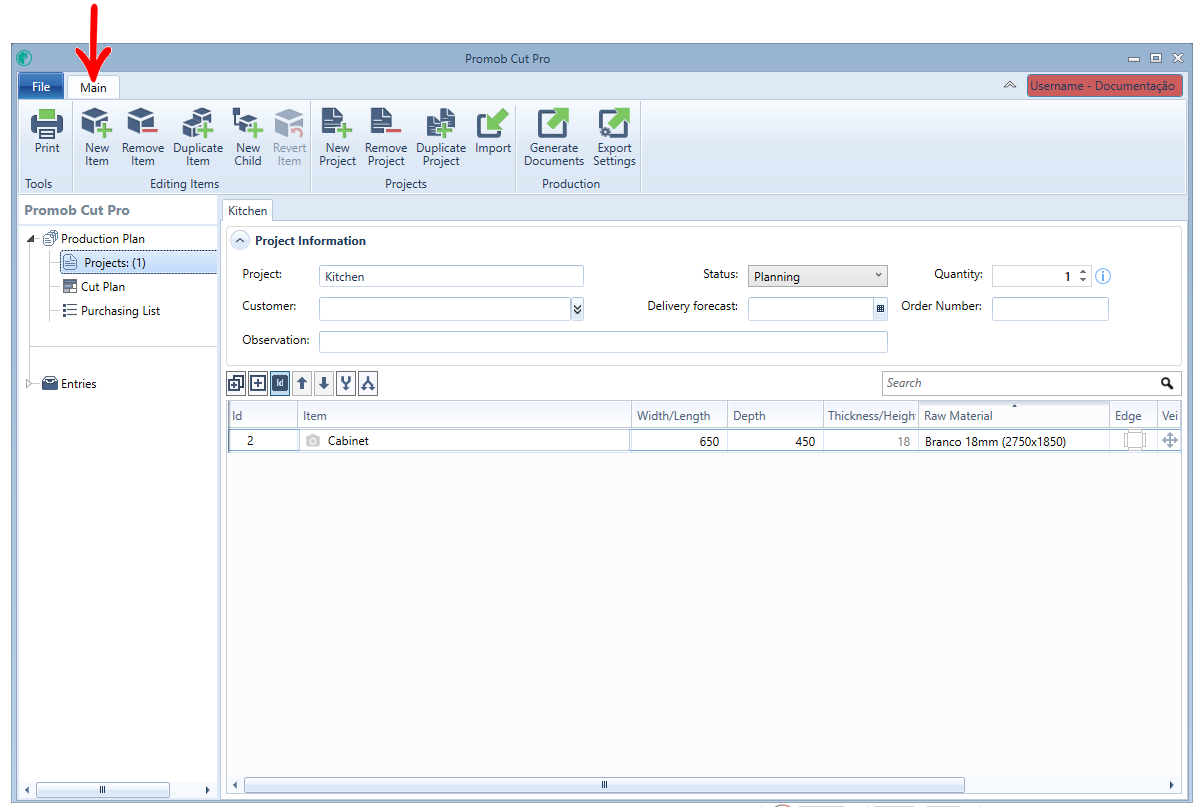The width and height of the screenshot is (1204, 811).
Task: Click the Quantity info icon
Action: (1104, 277)
